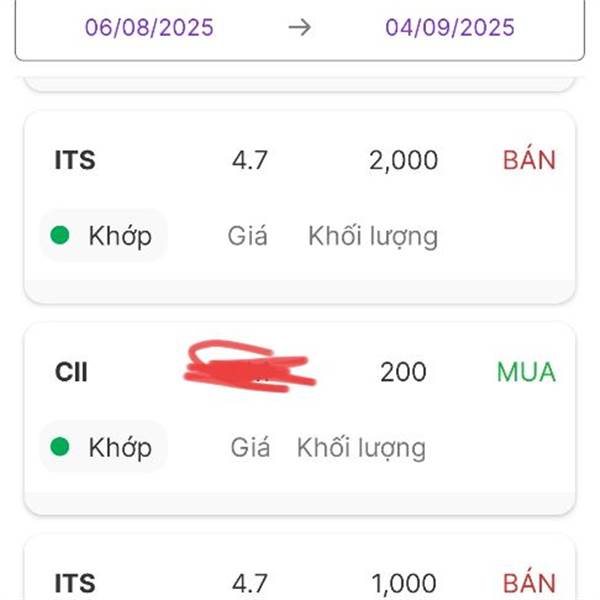
Task: Click the BÁN label on ITS 1,000 order
Action: tap(529, 583)
